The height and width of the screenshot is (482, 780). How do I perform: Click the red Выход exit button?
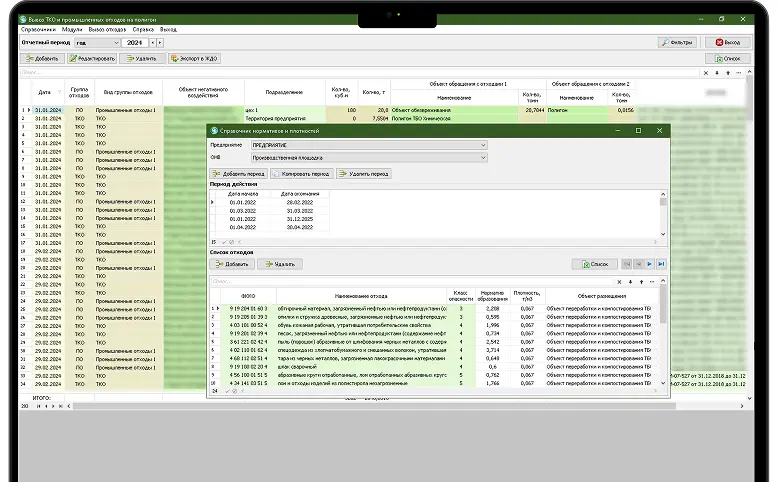pos(728,42)
